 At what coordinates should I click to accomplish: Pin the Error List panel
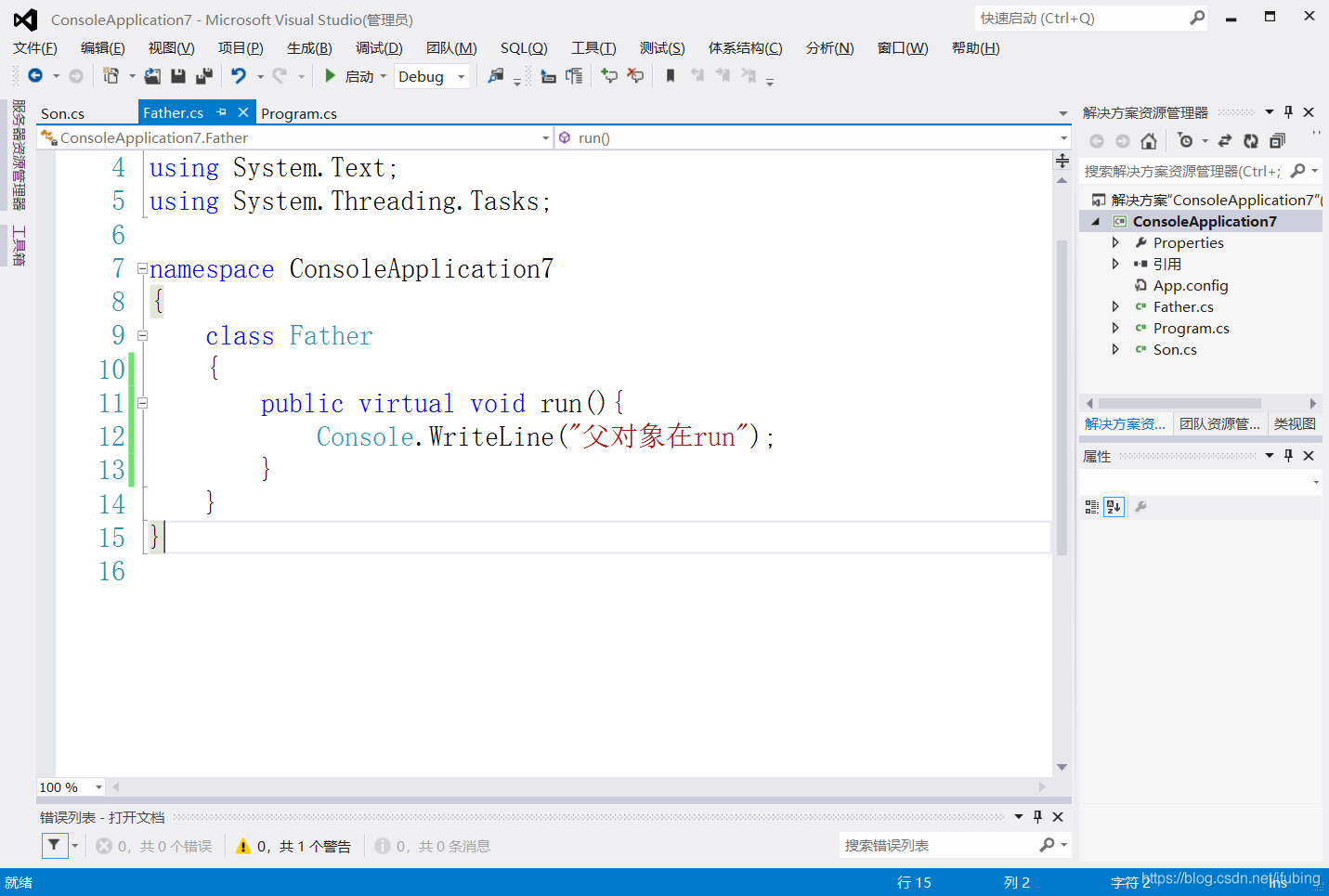[1037, 817]
